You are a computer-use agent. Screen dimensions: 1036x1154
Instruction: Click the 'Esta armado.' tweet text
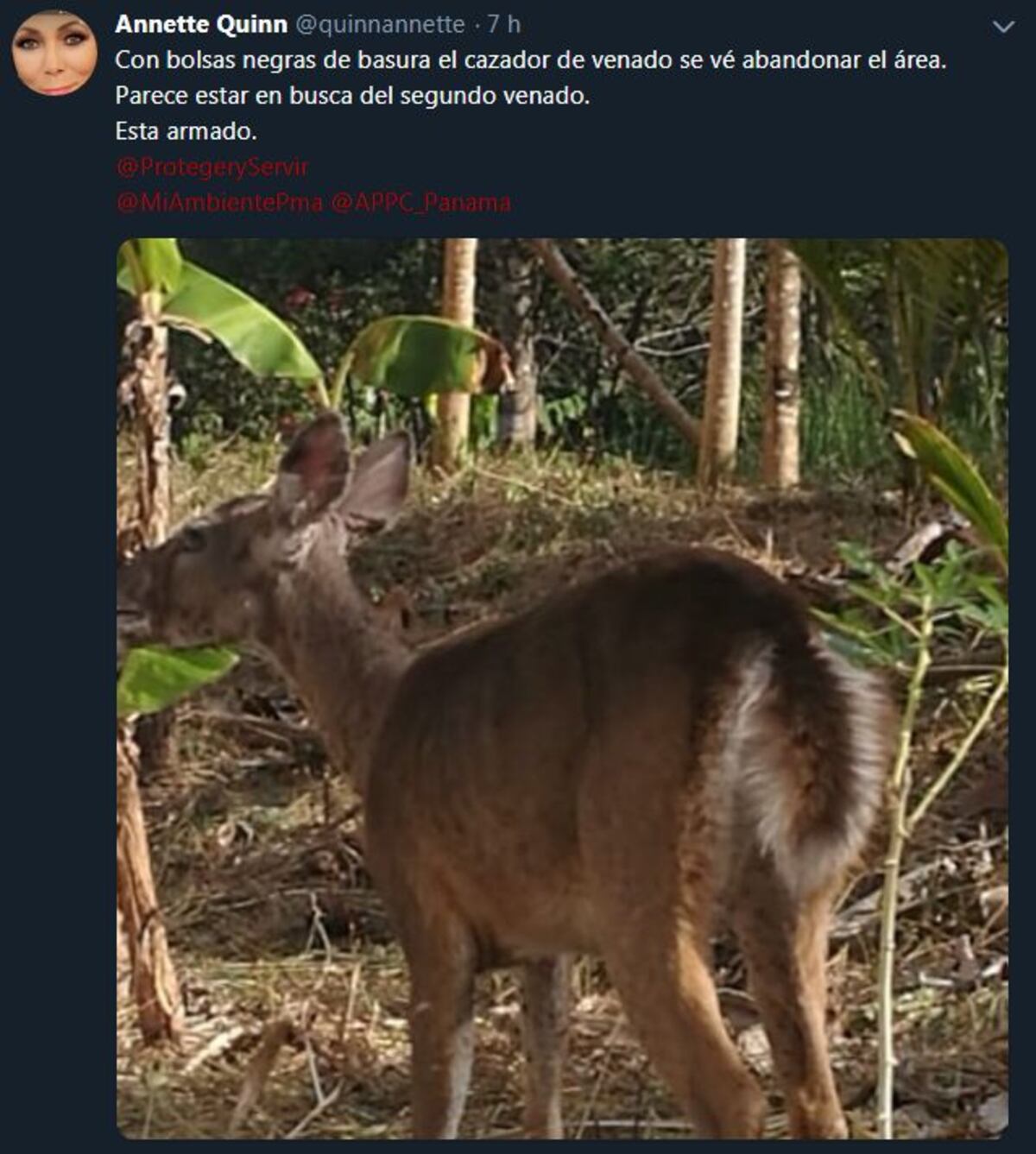[186, 131]
